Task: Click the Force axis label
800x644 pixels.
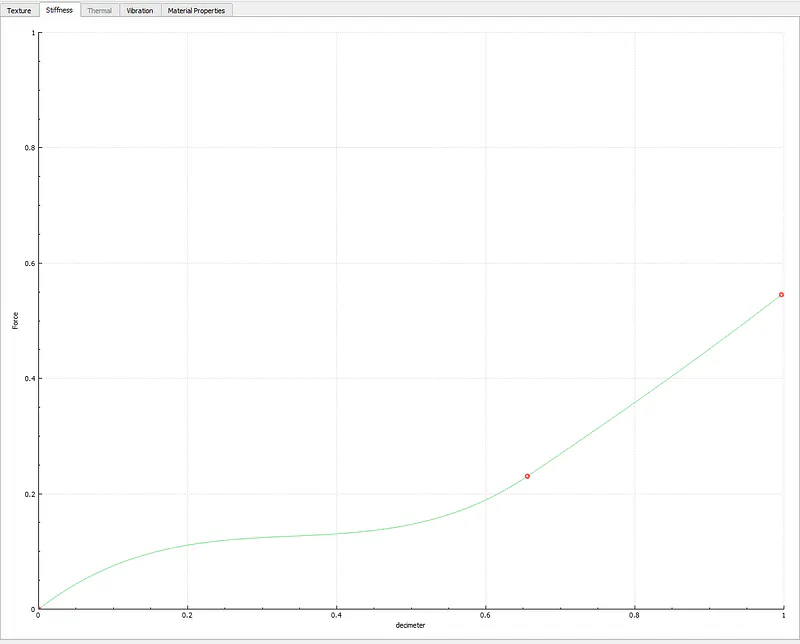Action: tap(15, 320)
